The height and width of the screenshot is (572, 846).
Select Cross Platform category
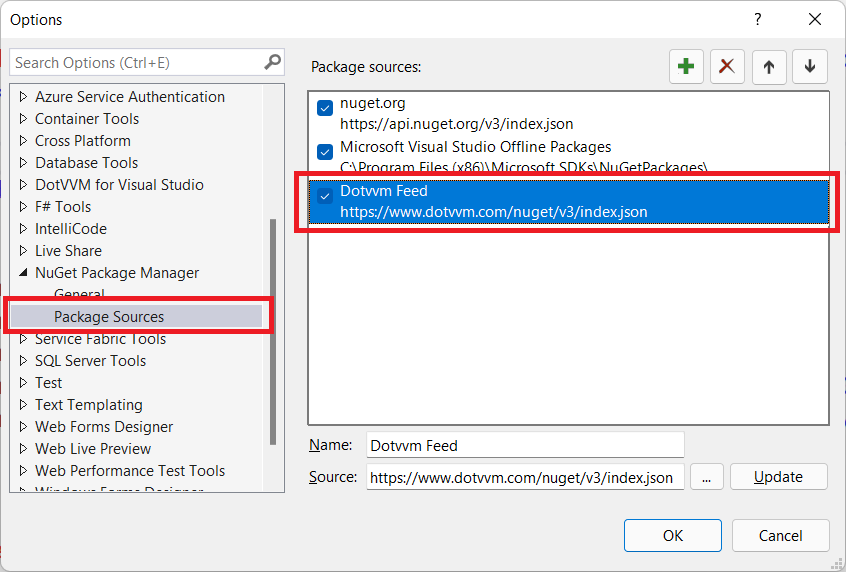83,141
